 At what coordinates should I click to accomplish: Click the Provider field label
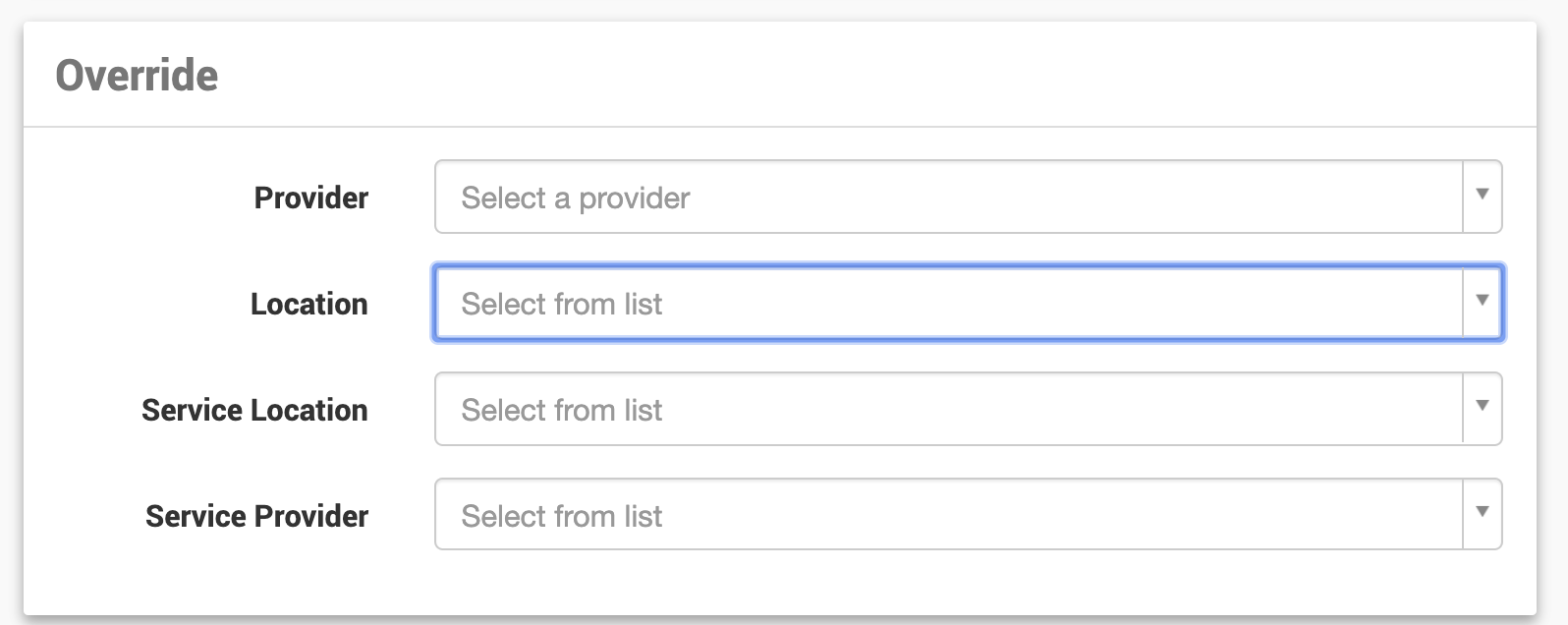click(x=310, y=199)
